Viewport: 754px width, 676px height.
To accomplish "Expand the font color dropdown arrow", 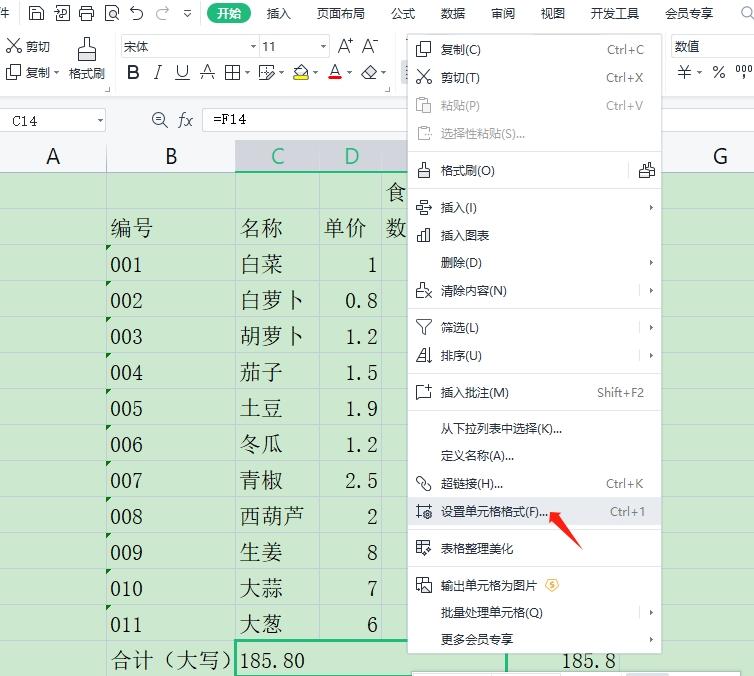I will click(350, 73).
